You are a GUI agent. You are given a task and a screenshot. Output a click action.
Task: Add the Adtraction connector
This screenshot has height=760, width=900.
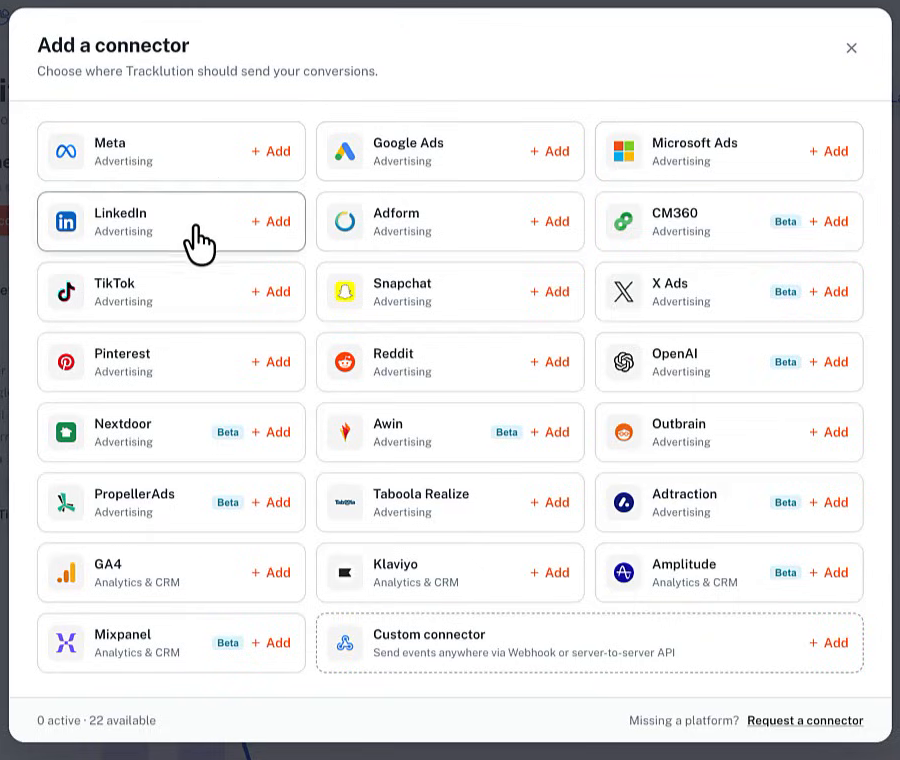coord(829,503)
